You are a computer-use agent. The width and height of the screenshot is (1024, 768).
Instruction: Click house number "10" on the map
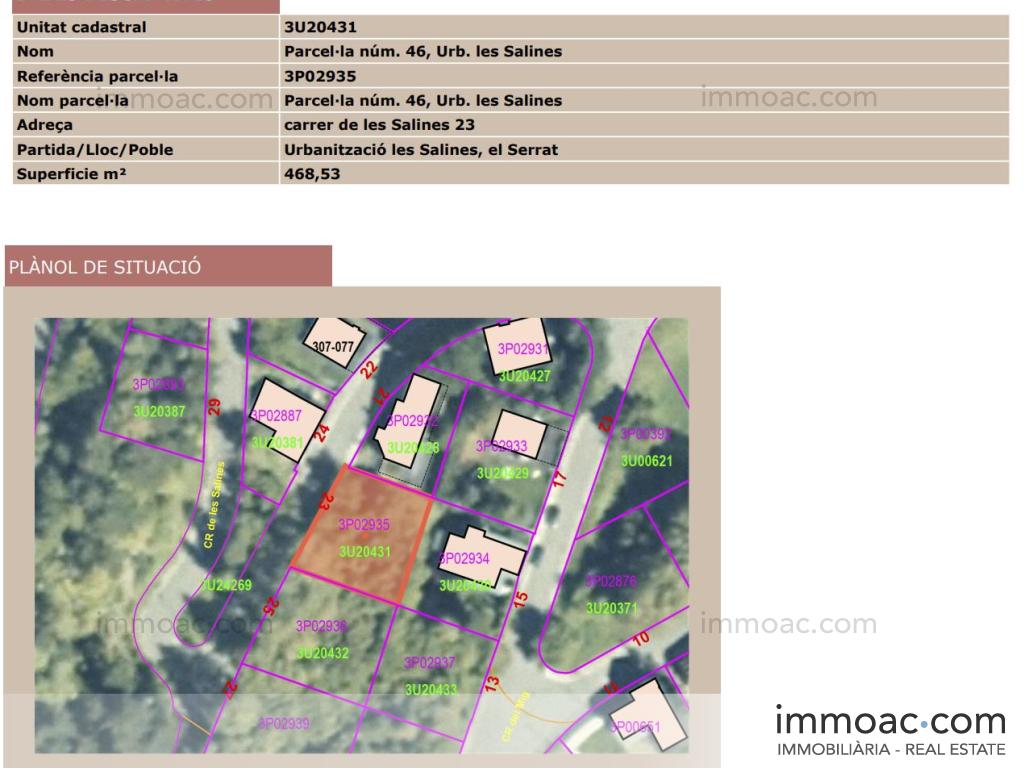coord(641,638)
